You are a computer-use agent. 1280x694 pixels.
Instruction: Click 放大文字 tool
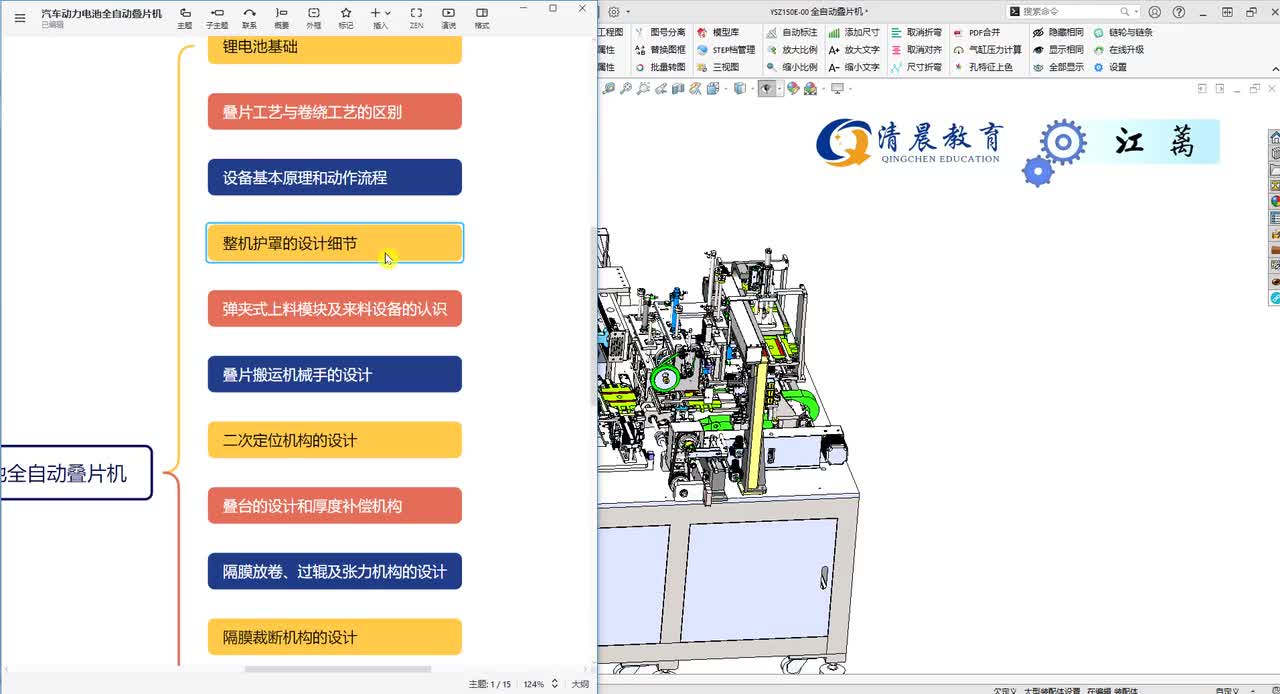tap(854, 50)
